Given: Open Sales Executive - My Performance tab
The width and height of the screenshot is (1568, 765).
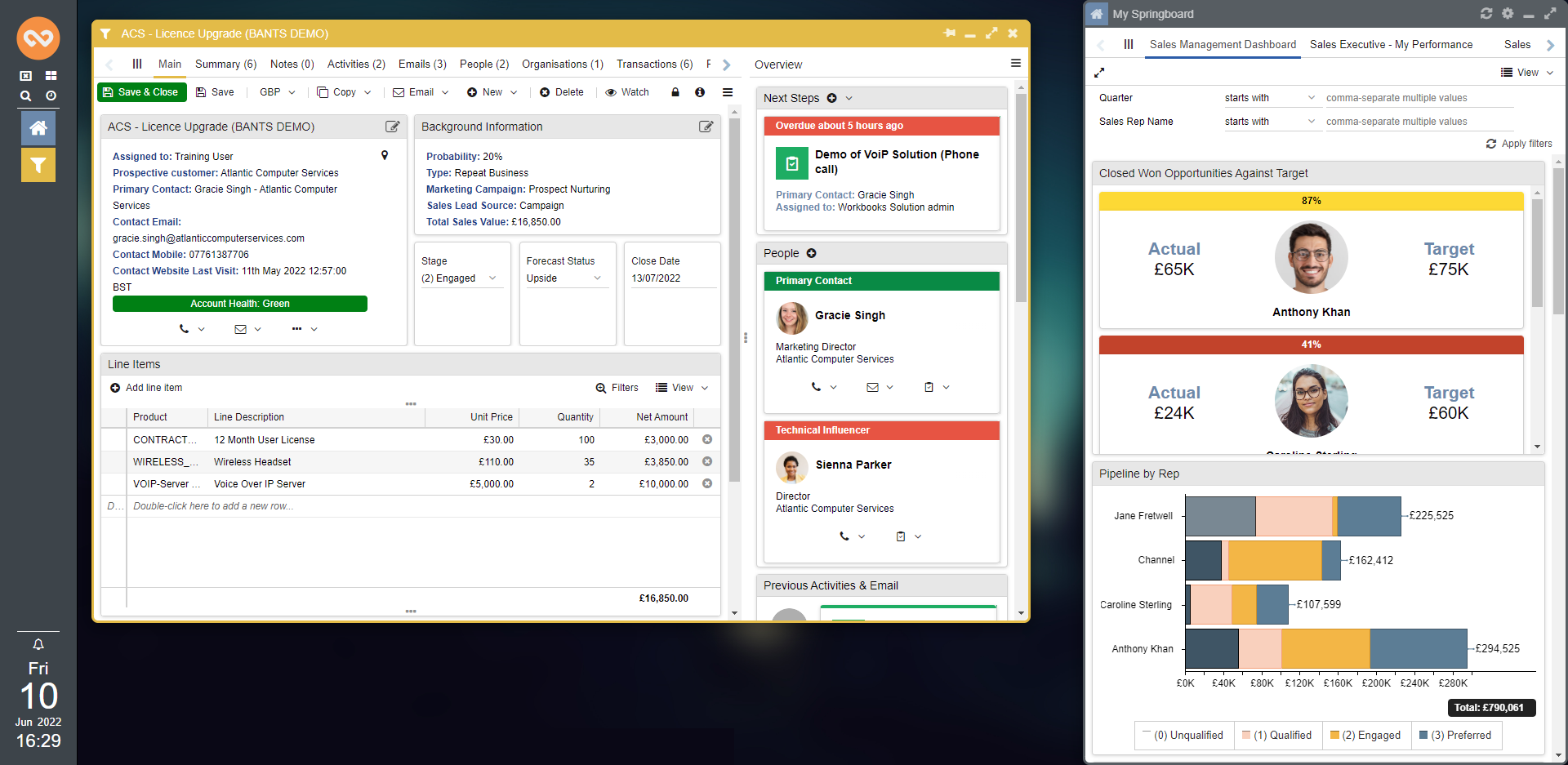Looking at the screenshot, I should (x=1391, y=45).
